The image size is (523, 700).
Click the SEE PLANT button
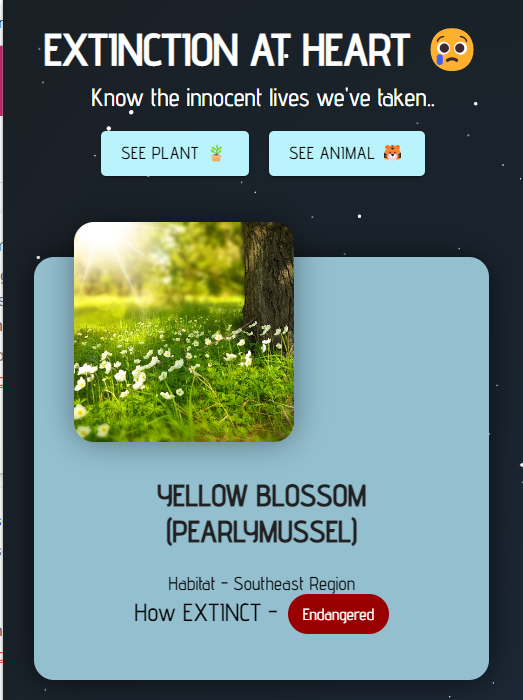tap(175, 153)
